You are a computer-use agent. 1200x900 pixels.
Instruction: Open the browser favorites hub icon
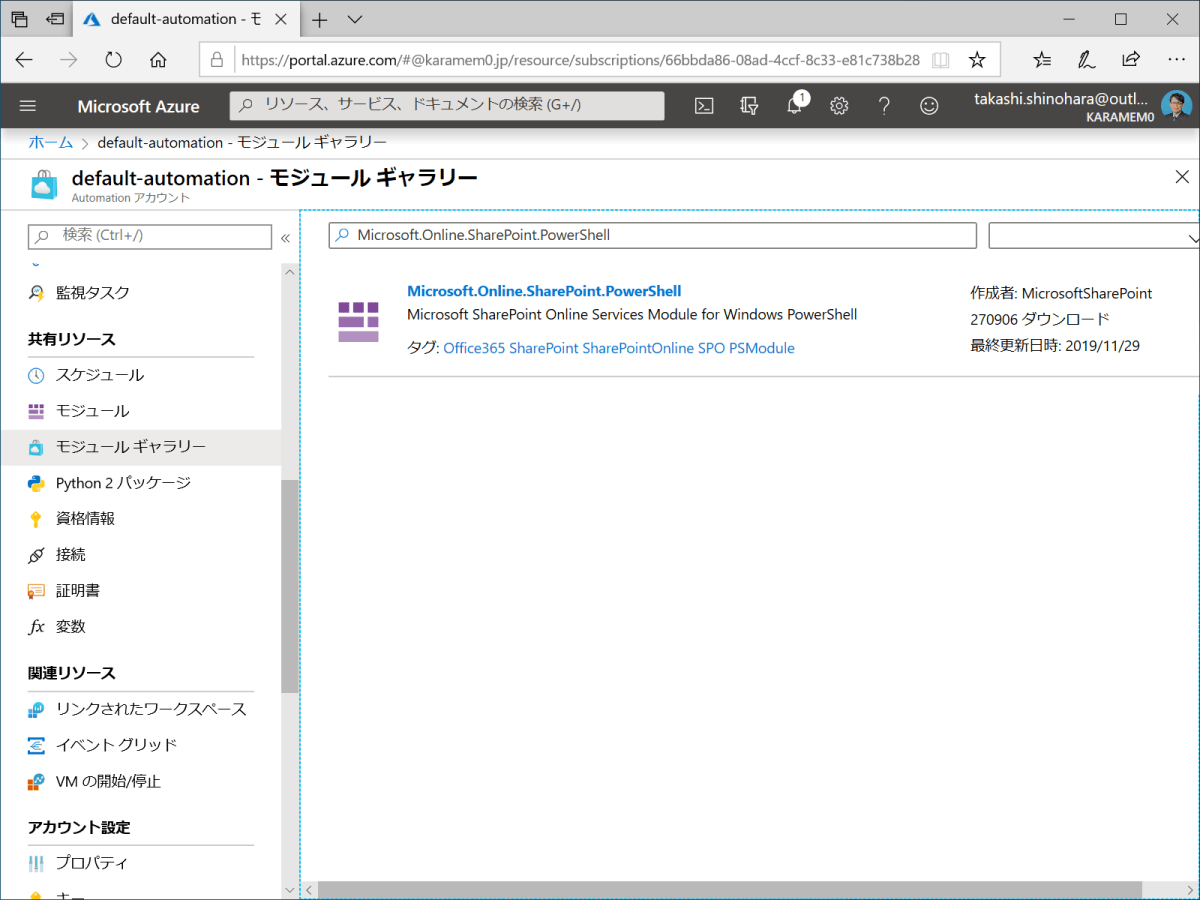[x=1042, y=60]
